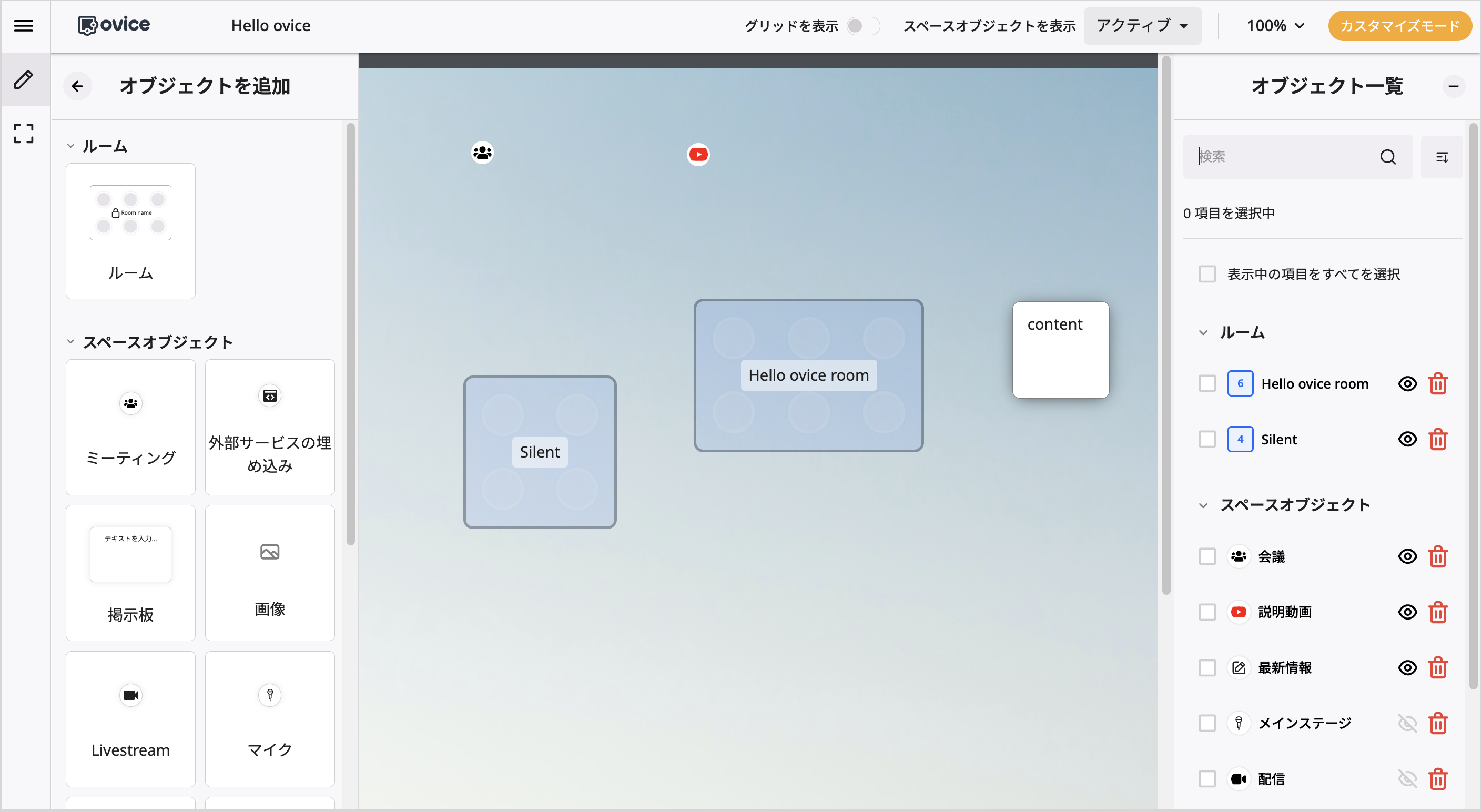Collapse the ルーム section in add panel
Image resolution: width=1482 pixels, height=812 pixels.
tap(70, 146)
